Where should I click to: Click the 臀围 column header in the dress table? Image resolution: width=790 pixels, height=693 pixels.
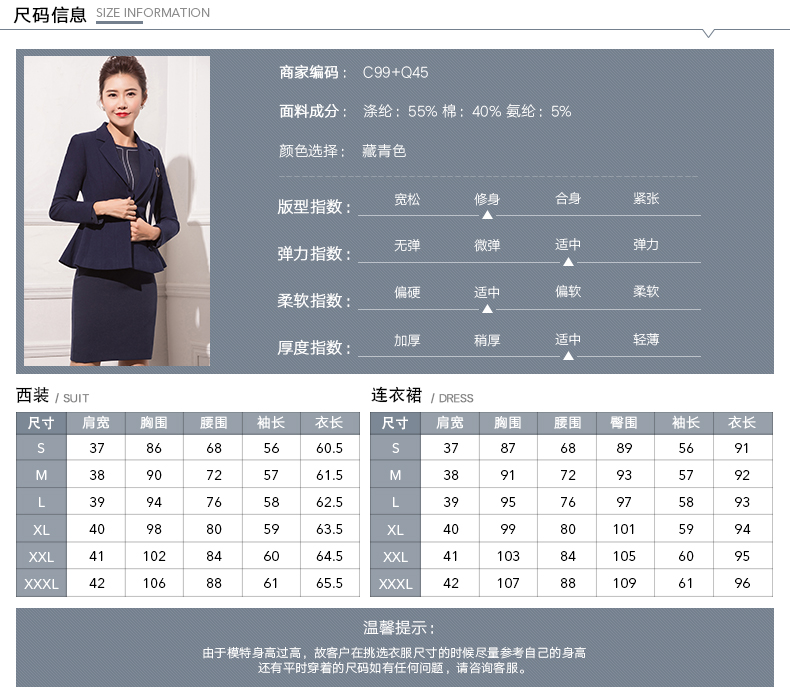pyautogui.click(x=624, y=423)
